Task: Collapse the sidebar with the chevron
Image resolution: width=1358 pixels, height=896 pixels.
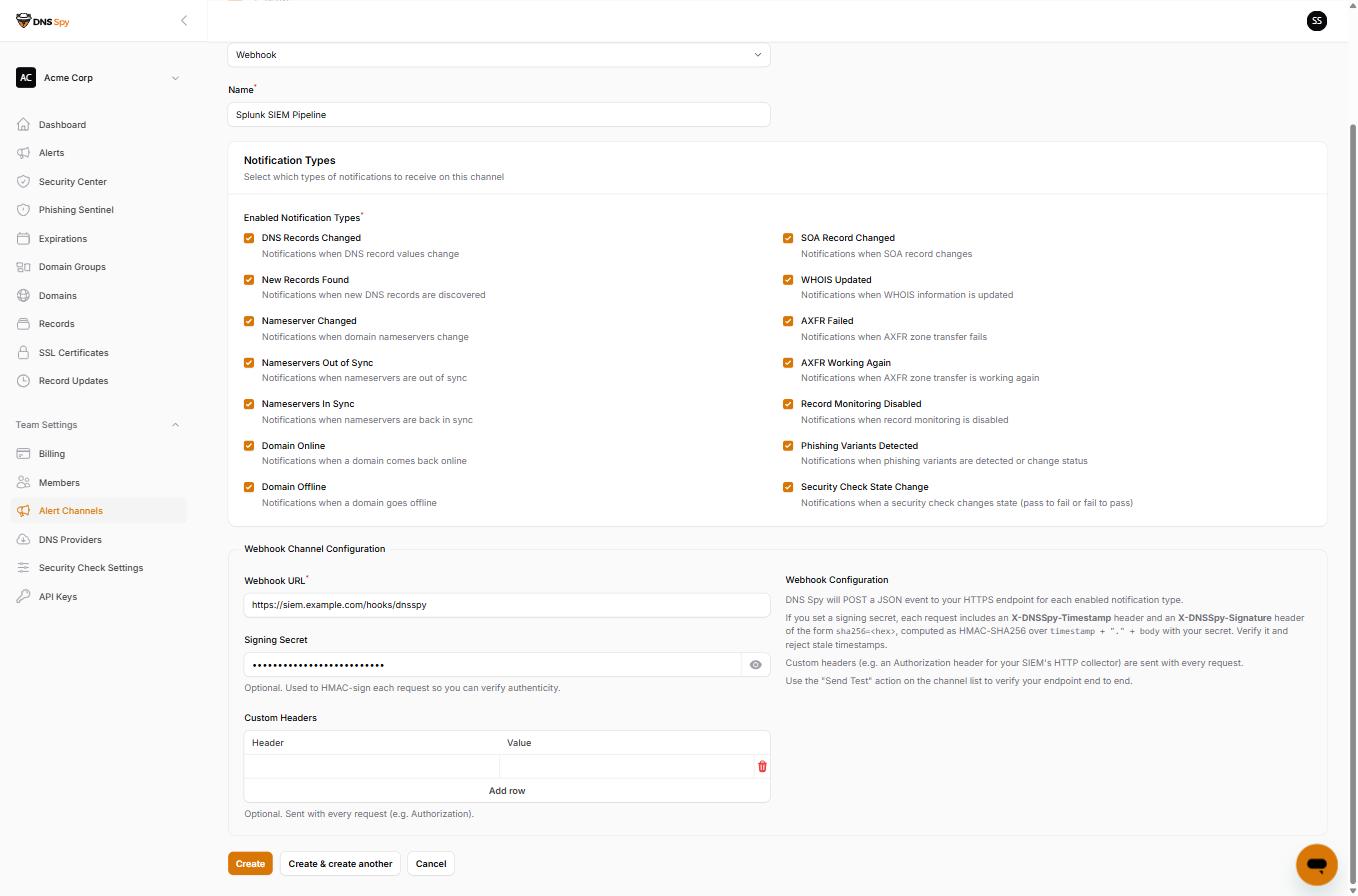Action: (x=184, y=21)
